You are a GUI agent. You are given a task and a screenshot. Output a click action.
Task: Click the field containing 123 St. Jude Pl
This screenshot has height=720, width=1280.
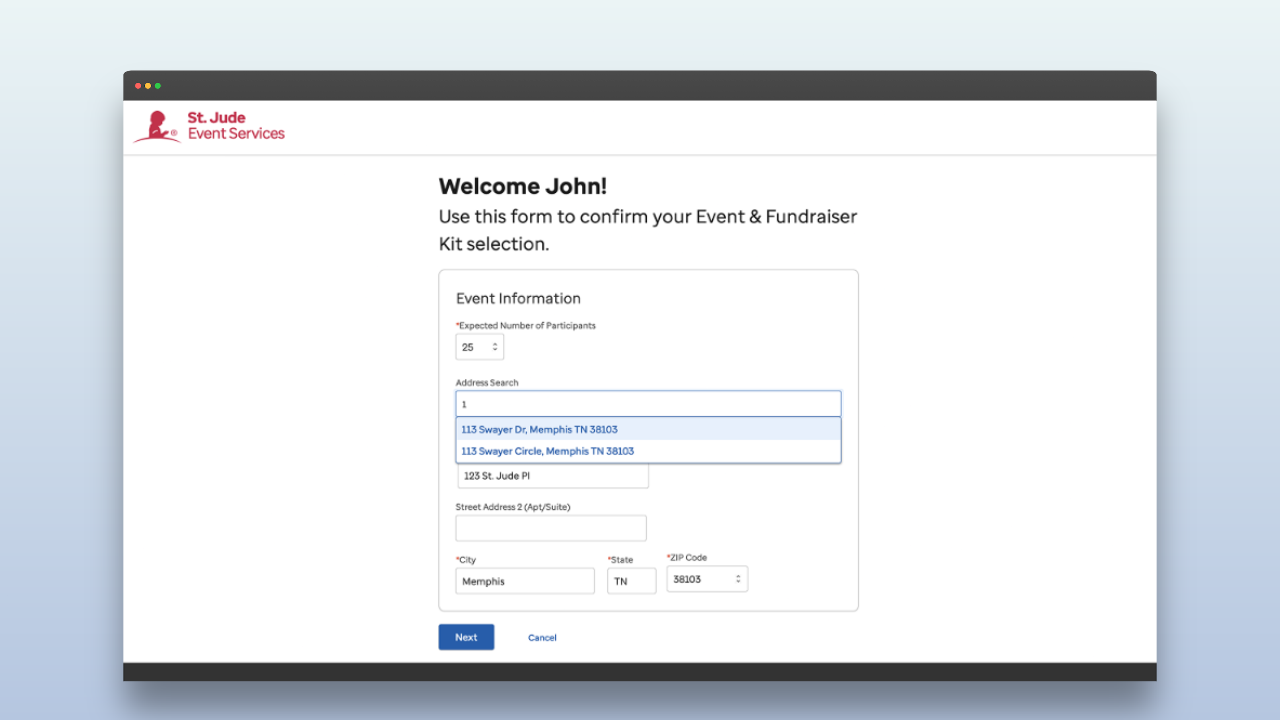[x=553, y=476]
